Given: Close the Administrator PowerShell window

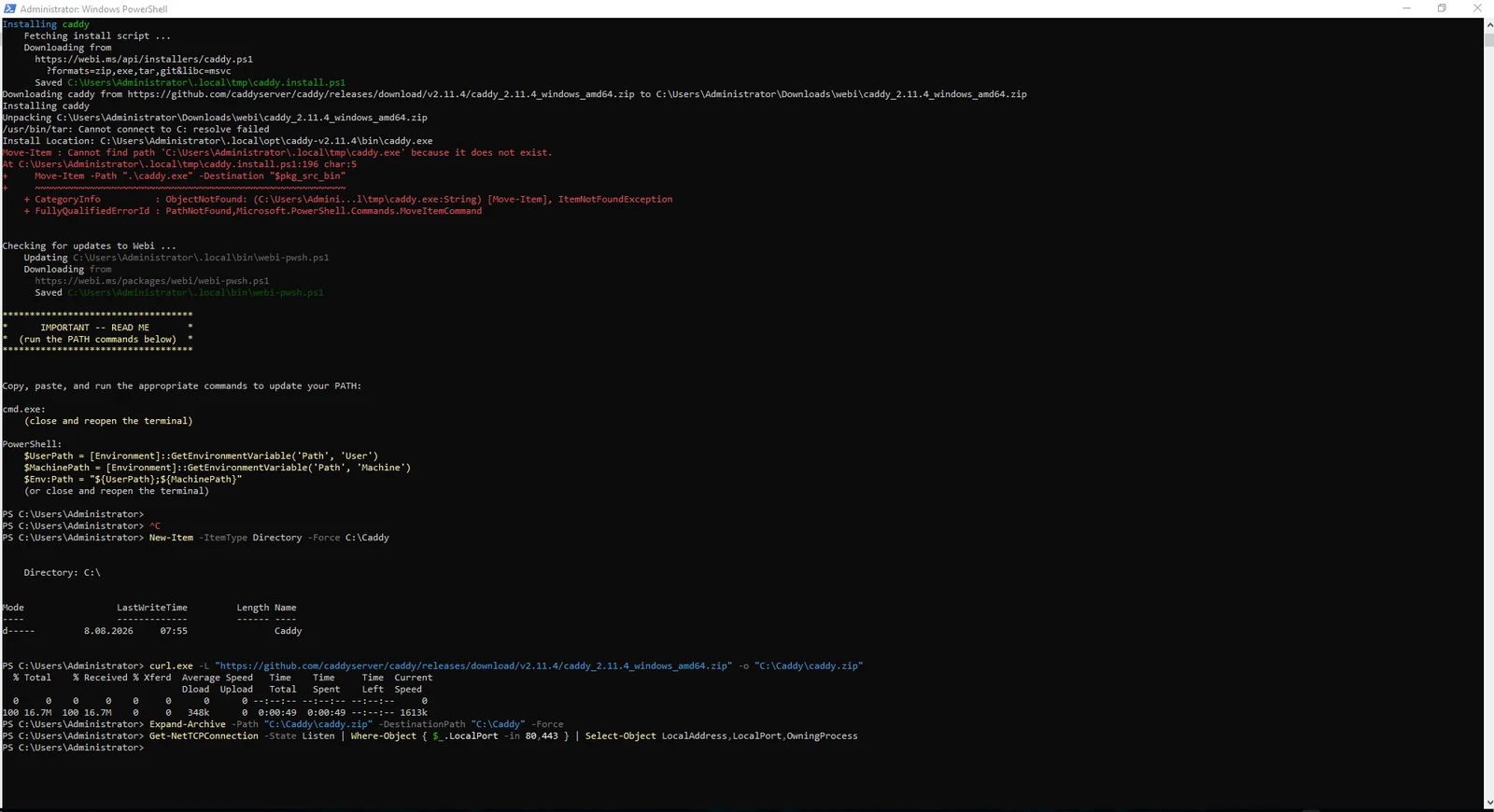Looking at the screenshot, I should pyautogui.click(x=1477, y=8).
